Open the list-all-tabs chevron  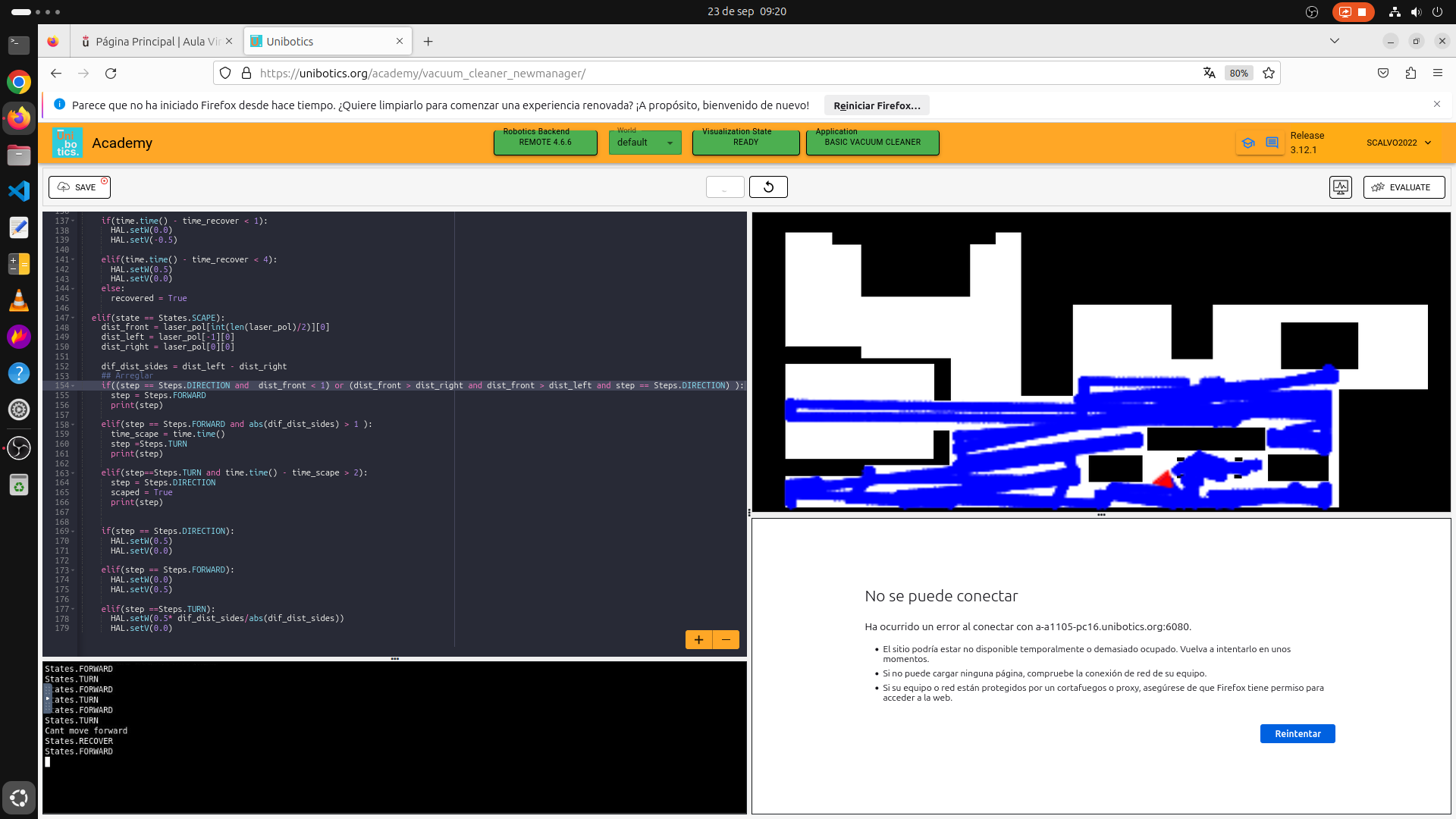(x=1335, y=41)
